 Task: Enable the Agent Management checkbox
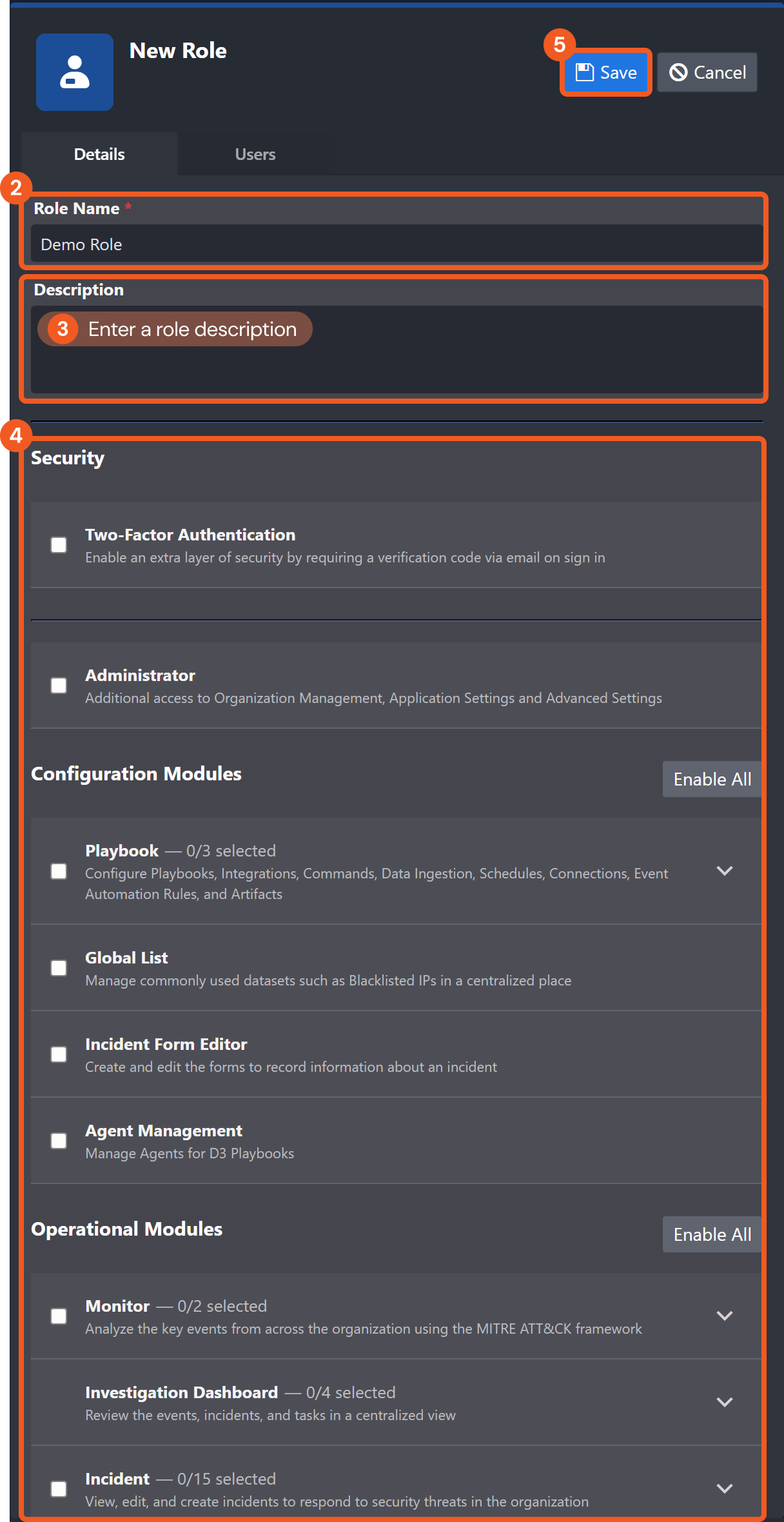coord(59,1141)
